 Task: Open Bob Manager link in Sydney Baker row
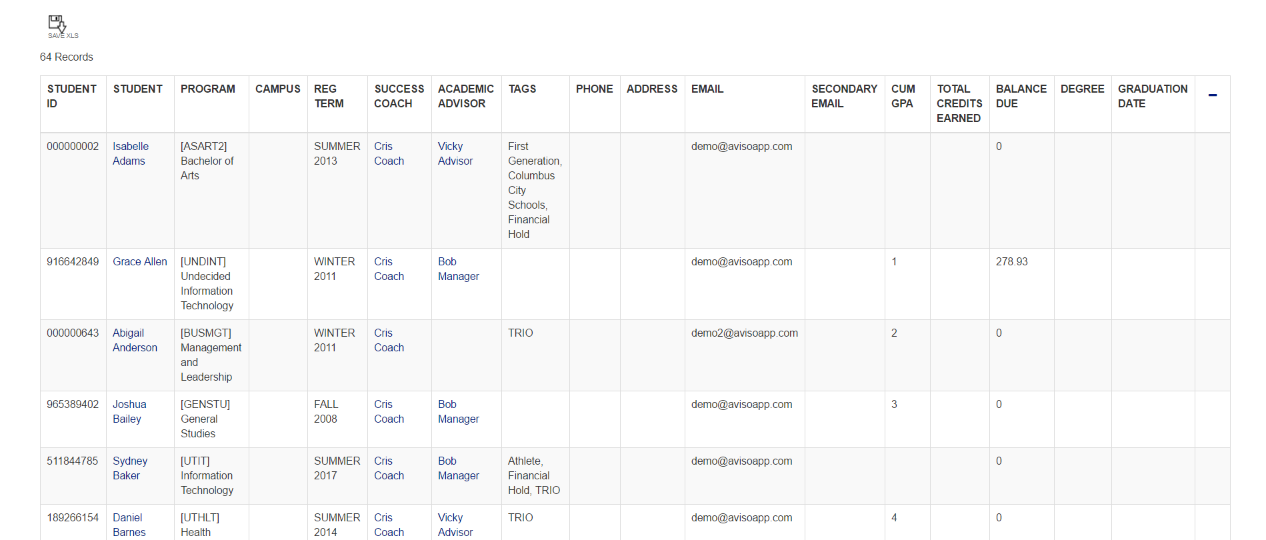tap(459, 469)
